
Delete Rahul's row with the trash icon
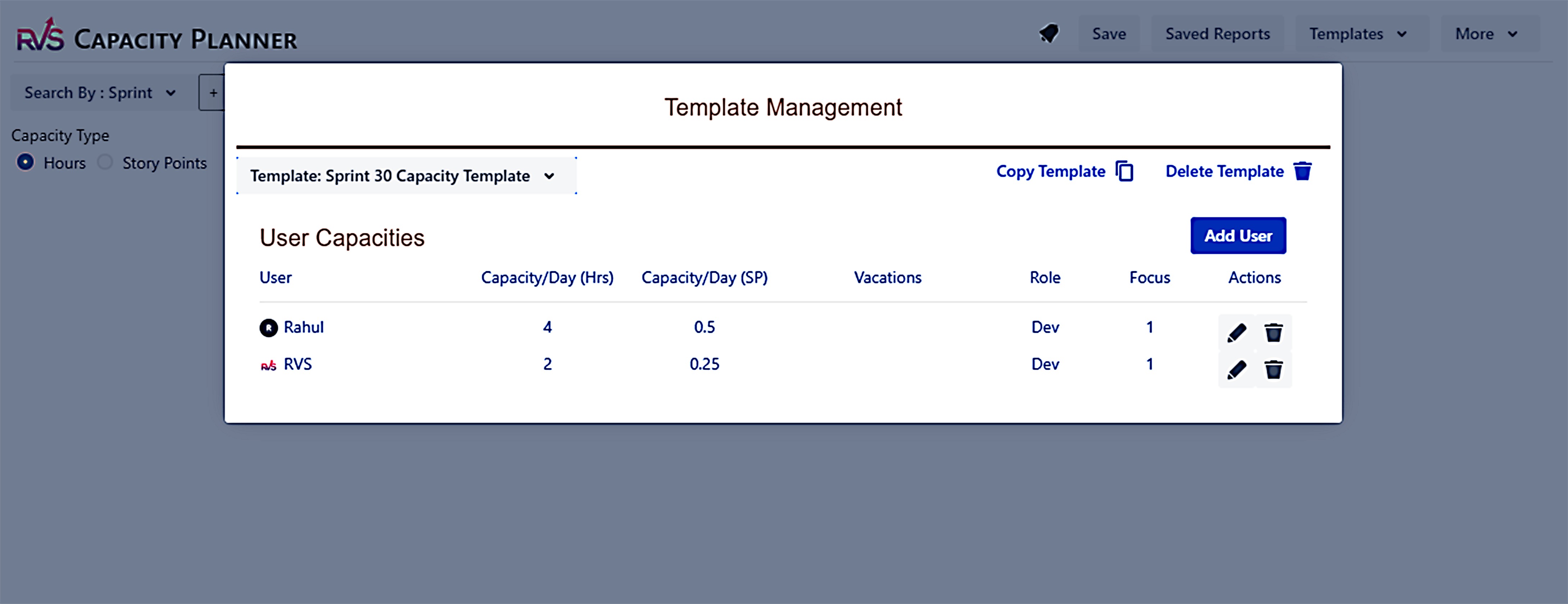pyautogui.click(x=1273, y=333)
